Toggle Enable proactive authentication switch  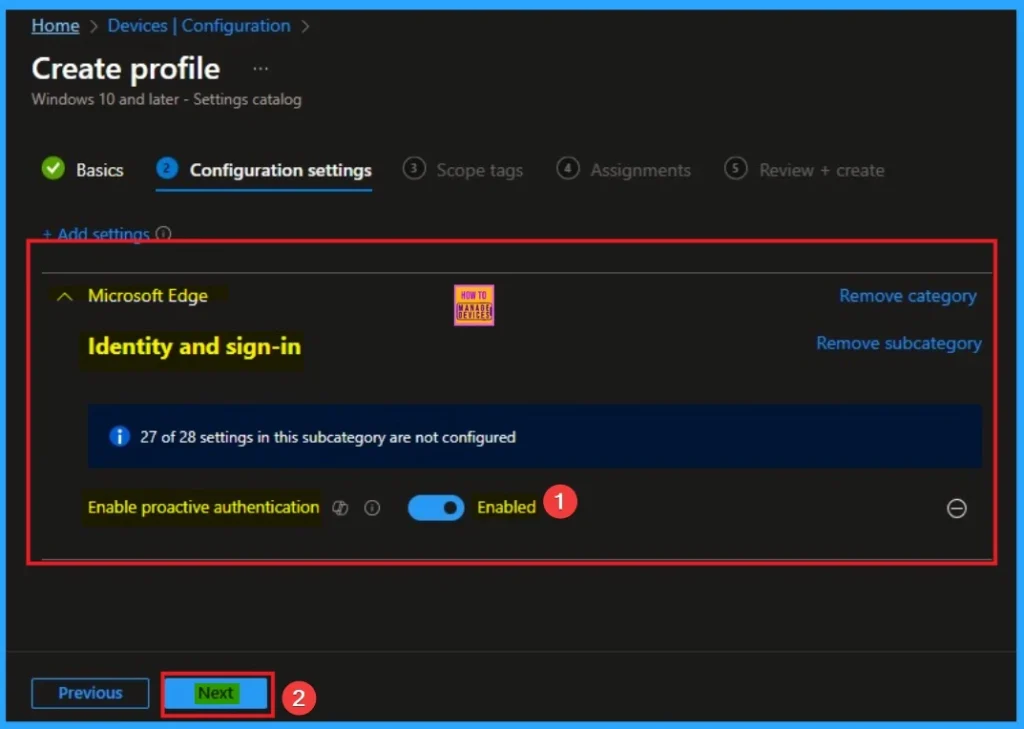[x=436, y=508]
